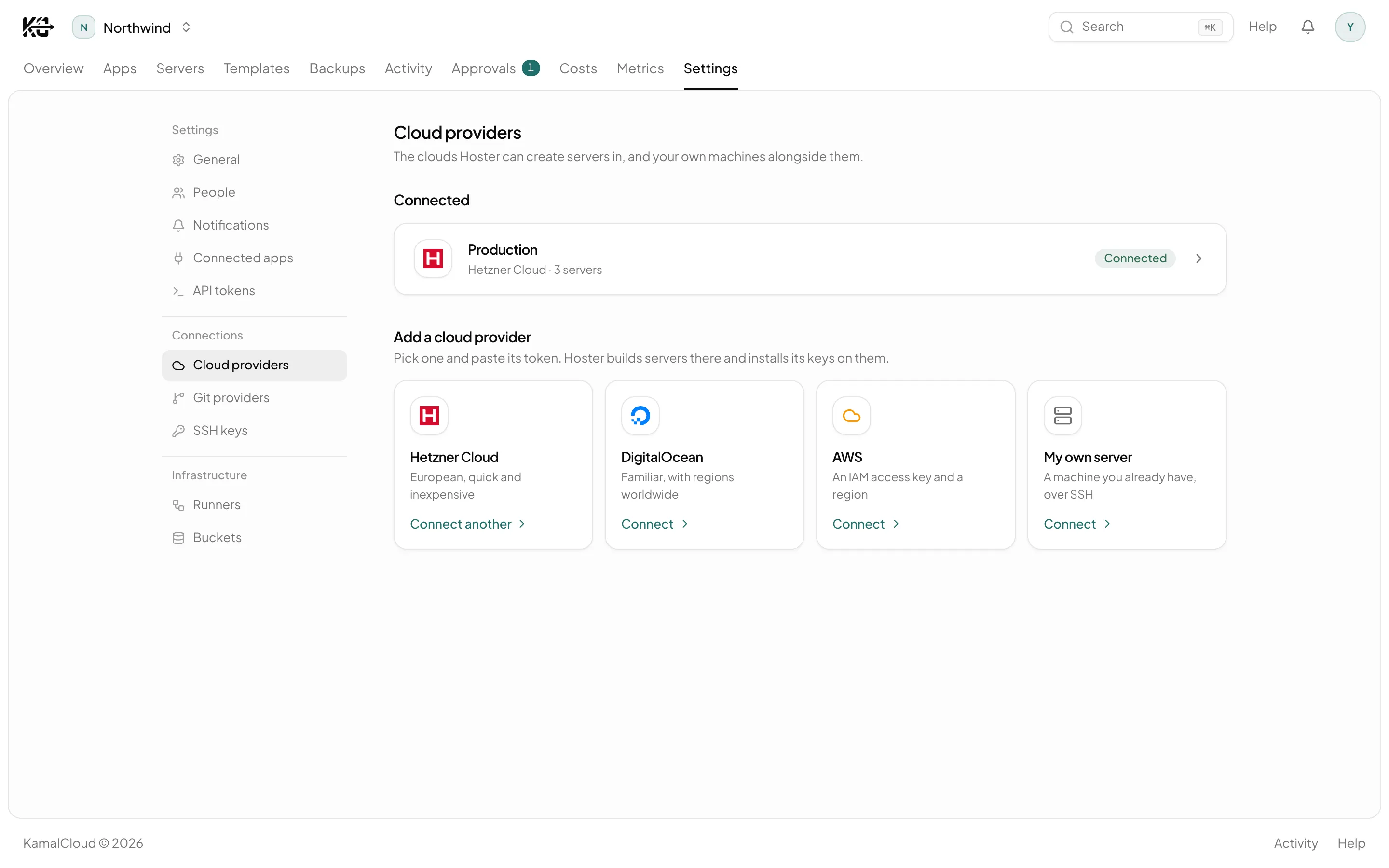This screenshot has height=868, width=1389.
Task: Click the SSH keys key icon
Action: tap(178, 431)
